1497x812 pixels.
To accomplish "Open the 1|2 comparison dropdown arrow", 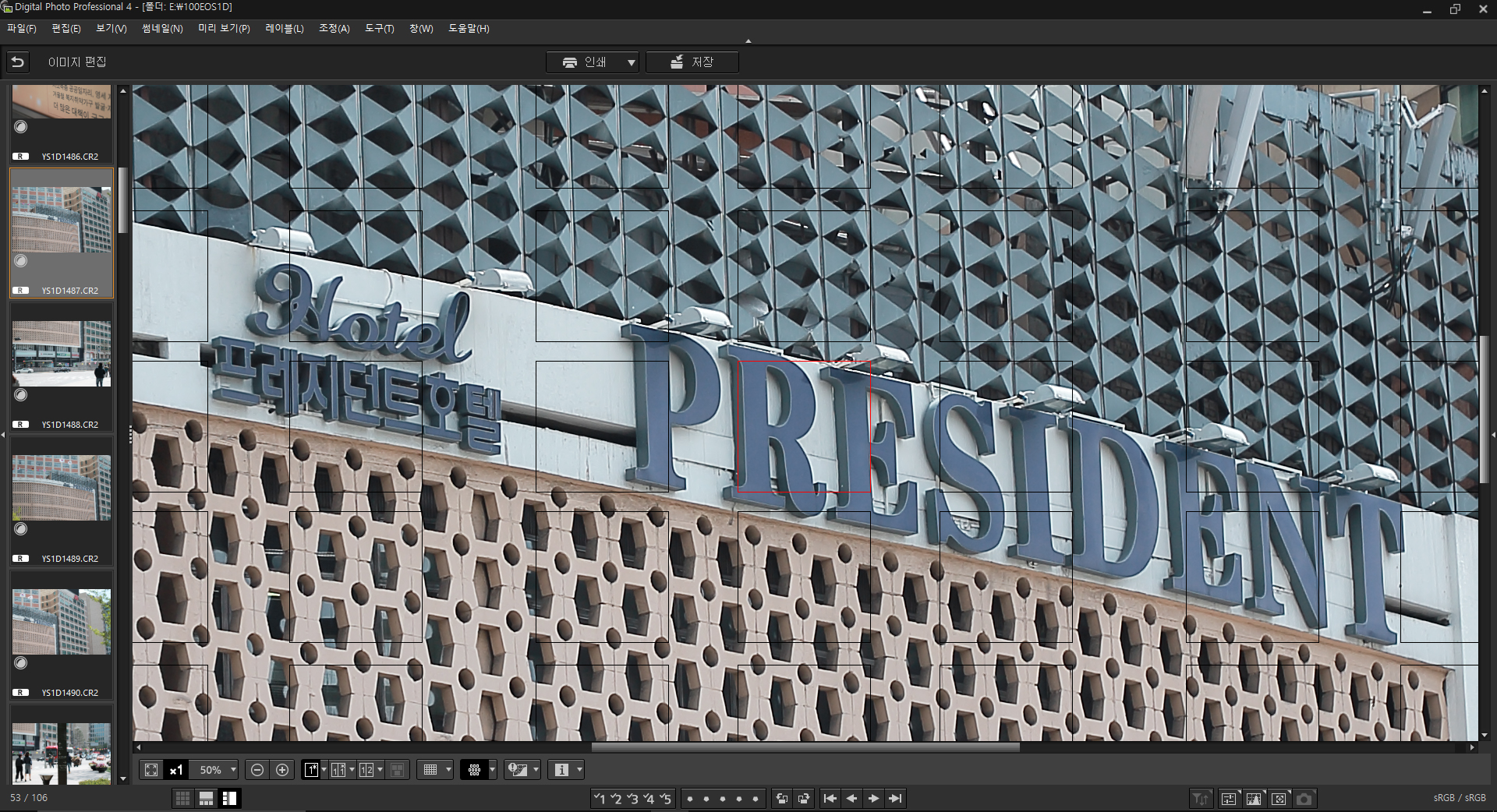I will pyautogui.click(x=380, y=770).
